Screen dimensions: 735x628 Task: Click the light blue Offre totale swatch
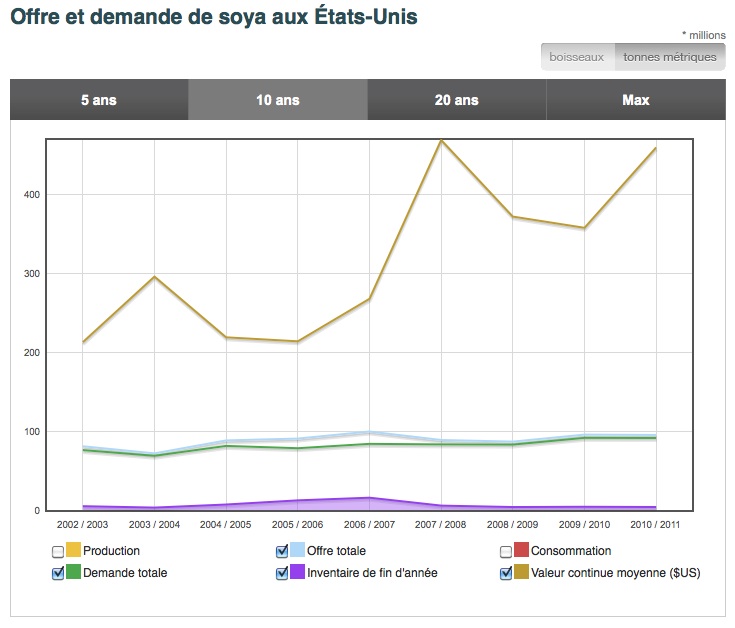point(297,551)
